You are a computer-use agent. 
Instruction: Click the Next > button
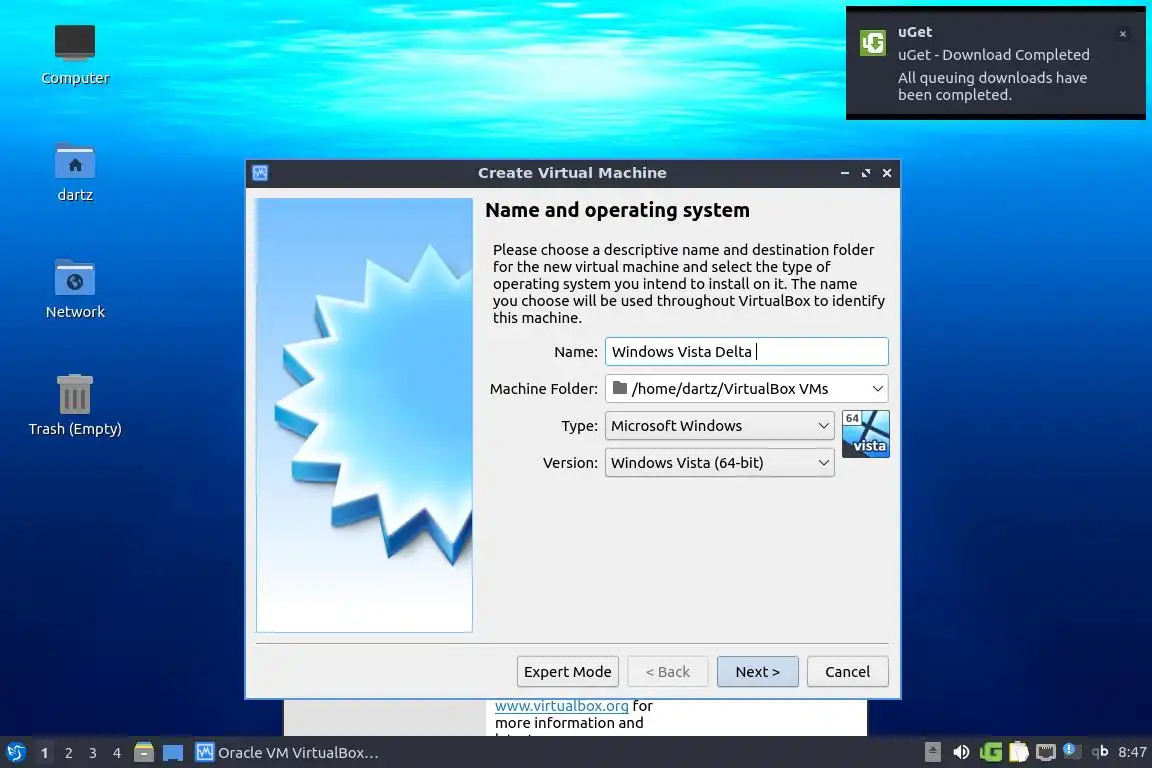(x=757, y=672)
